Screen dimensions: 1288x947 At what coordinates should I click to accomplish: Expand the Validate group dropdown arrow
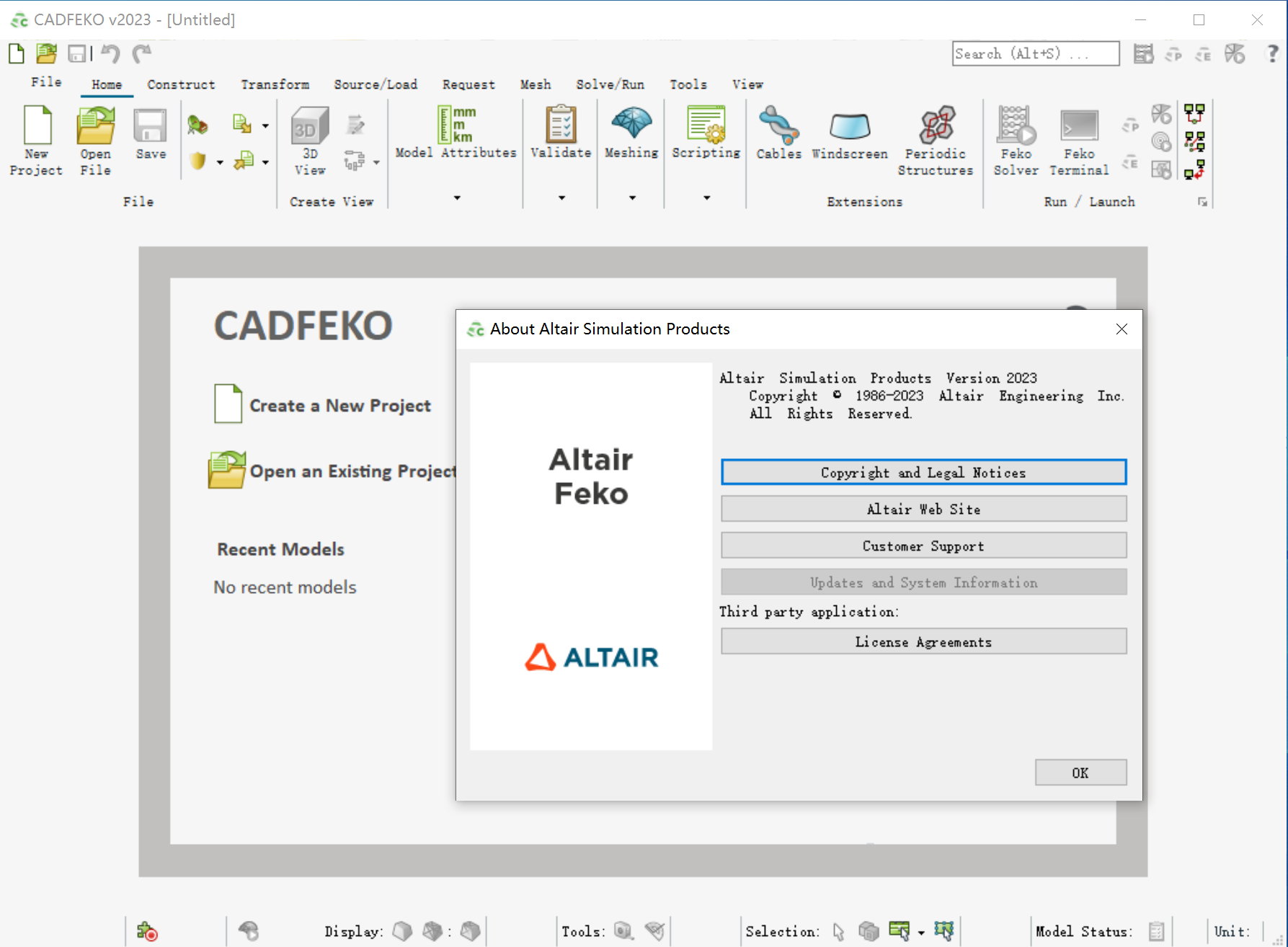click(561, 197)
